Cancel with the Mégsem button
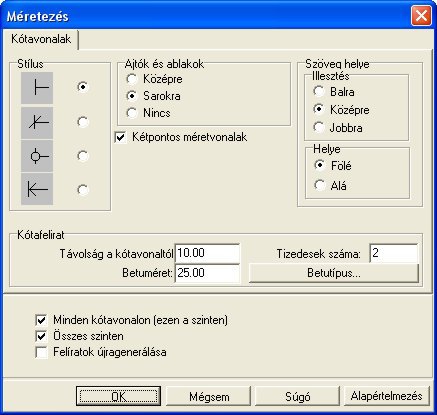This screenshot has width=437, height=415. point(209,396)
